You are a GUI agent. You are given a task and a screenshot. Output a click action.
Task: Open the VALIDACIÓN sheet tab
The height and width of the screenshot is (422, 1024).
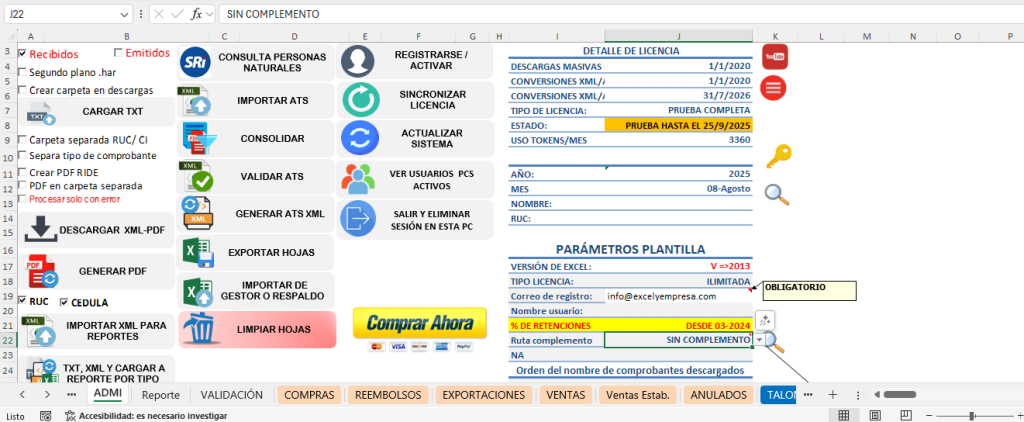click(x=232, y=395)
